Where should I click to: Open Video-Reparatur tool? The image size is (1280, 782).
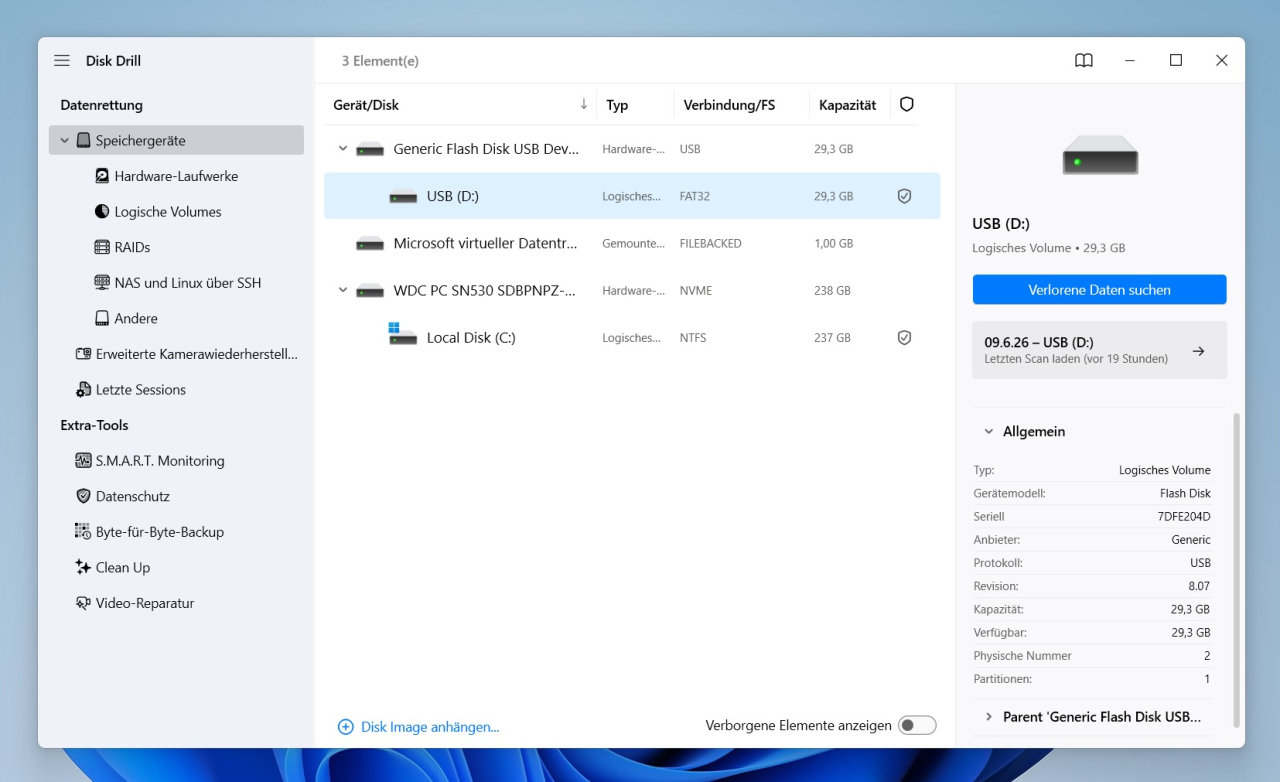pos(145,603)
